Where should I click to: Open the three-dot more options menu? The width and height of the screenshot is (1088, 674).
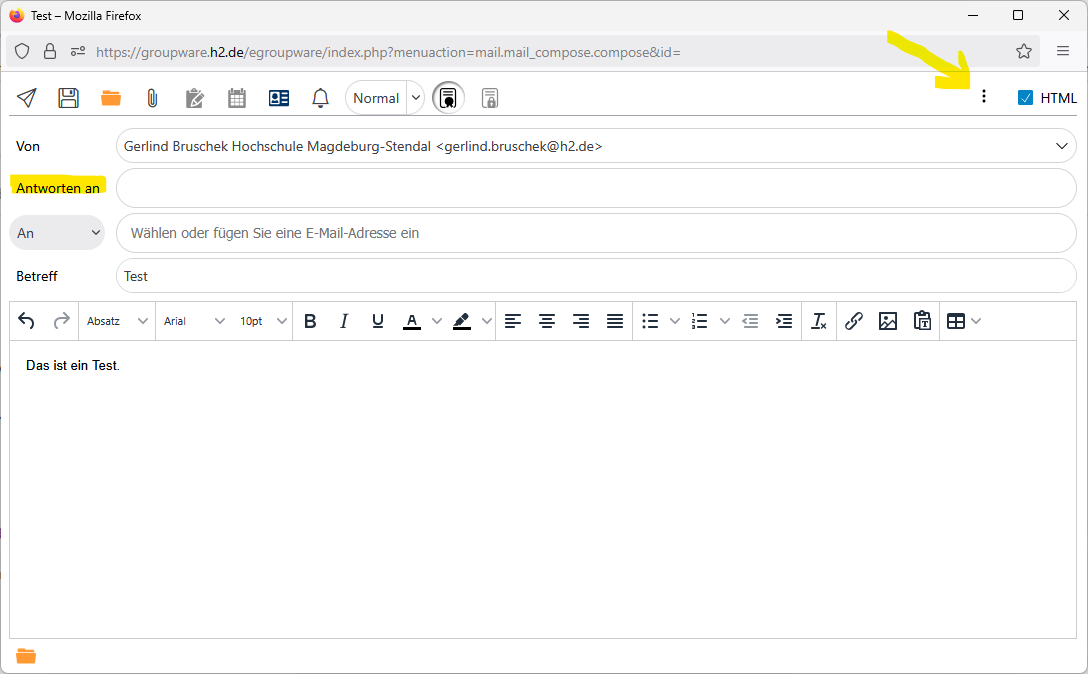pyautogui.click(x=984, y=97)
